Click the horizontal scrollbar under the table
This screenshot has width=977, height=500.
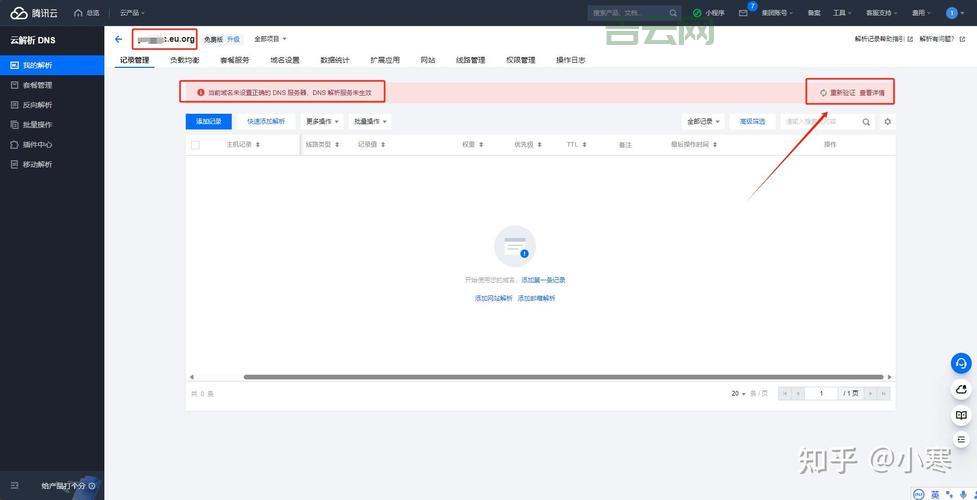(562, 377)
